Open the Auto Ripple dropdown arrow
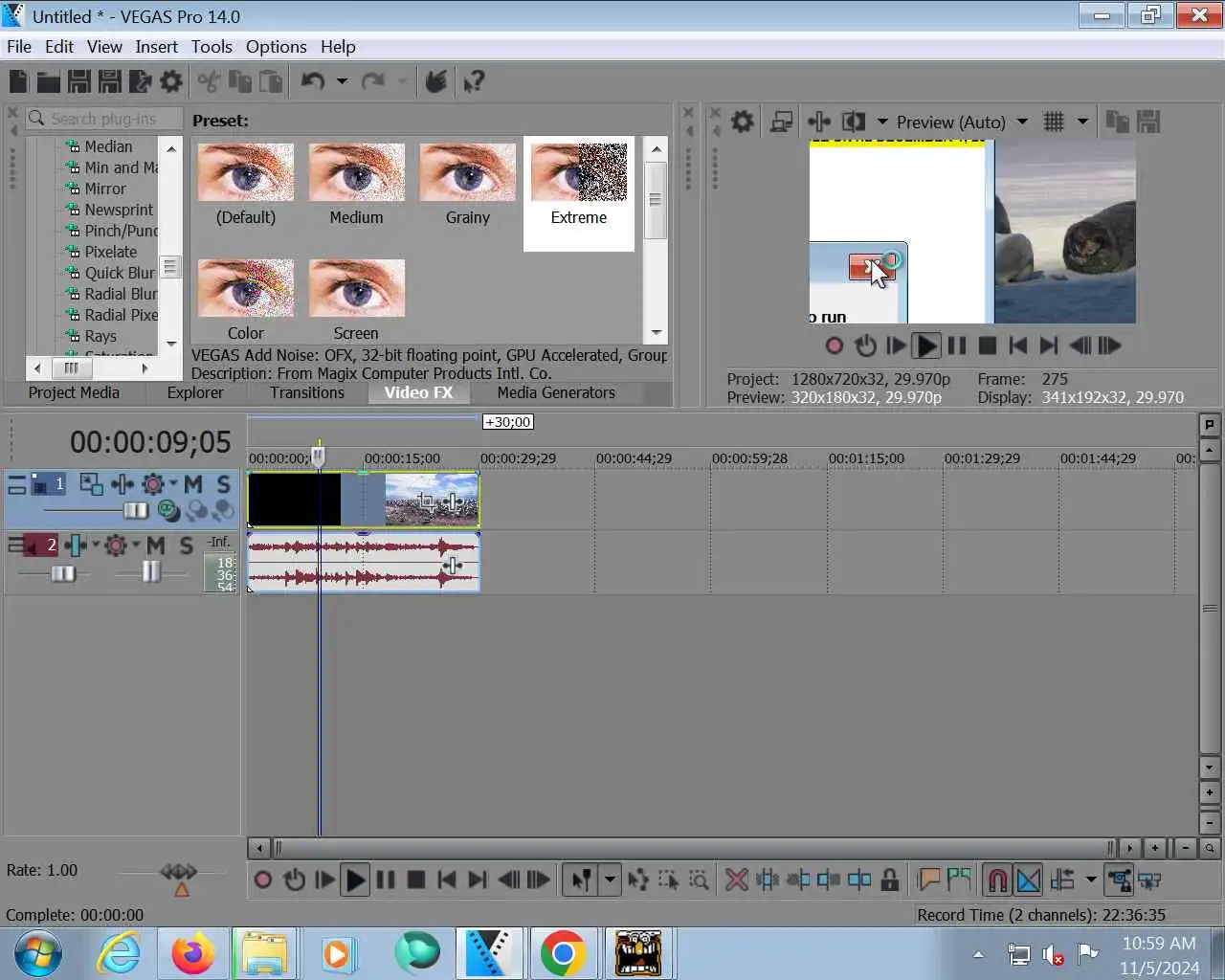The image size is (1225, 980). [1090, 880]
